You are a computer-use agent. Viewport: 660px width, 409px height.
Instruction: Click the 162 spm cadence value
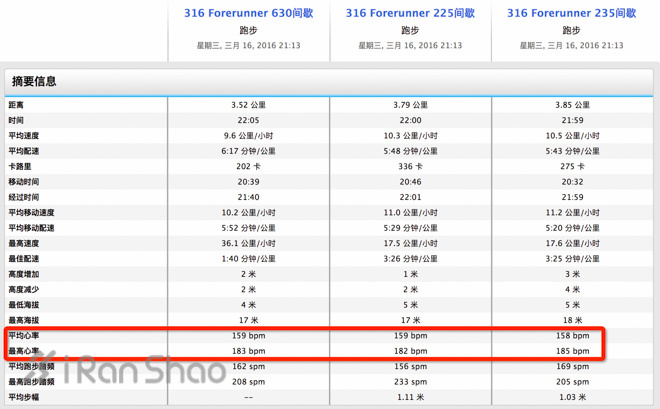pyautogui.click(x=248, y=366)
